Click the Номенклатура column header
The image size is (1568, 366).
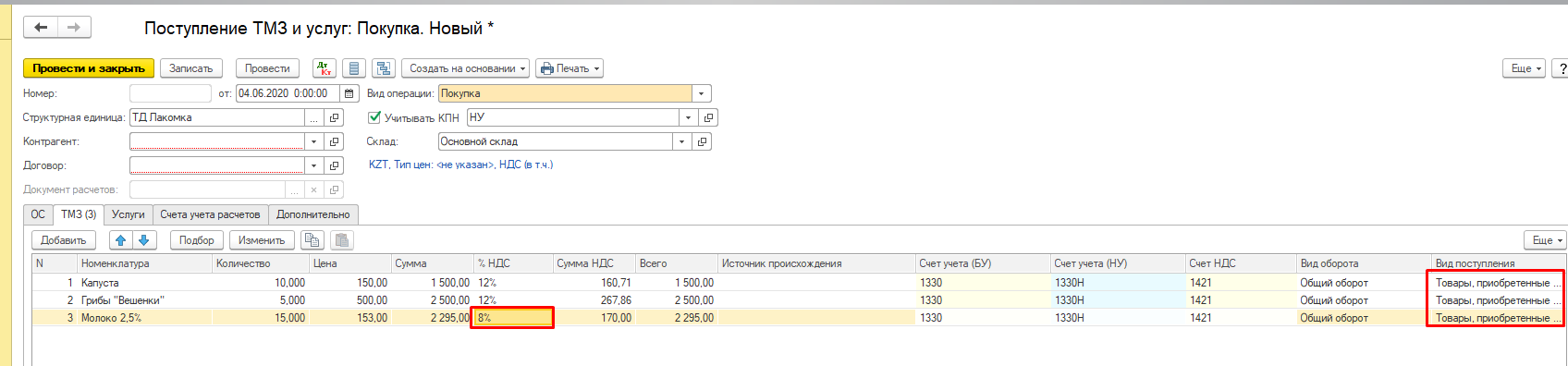click(x=145, y=263)
